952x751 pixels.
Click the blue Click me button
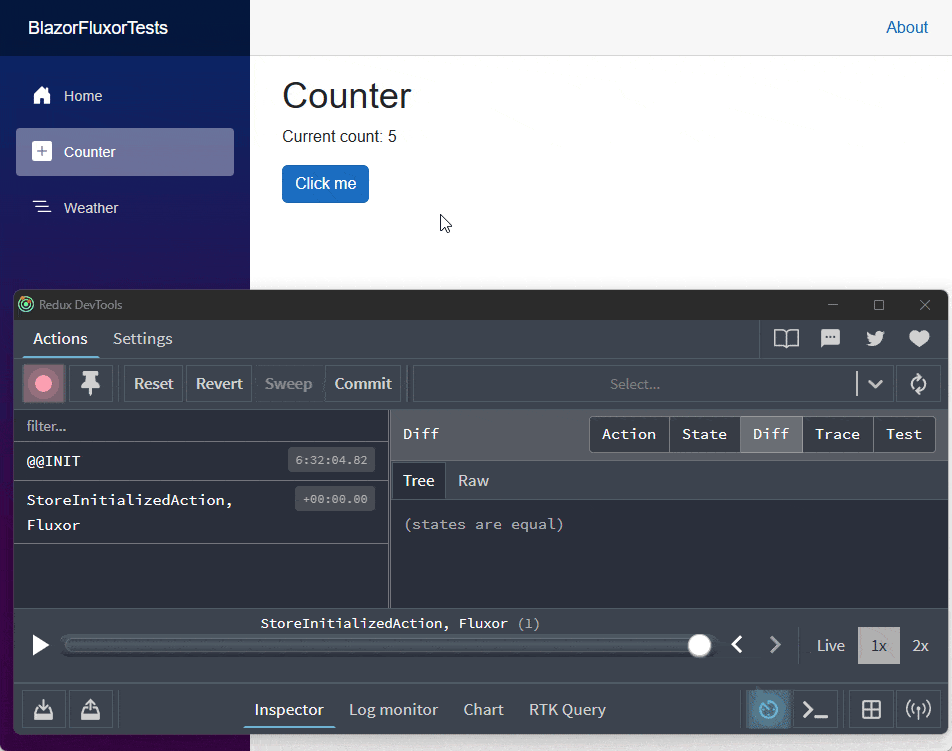tap(325, 183)
